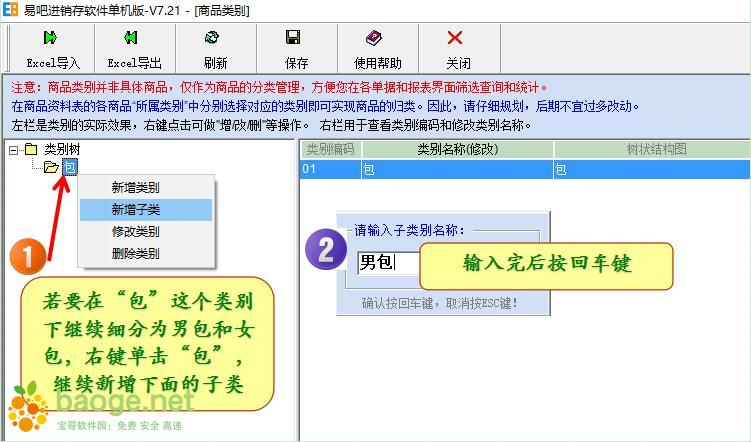Click the open folder icon beside 包
This screenshot has width=751, height=442.
point(51,167)
